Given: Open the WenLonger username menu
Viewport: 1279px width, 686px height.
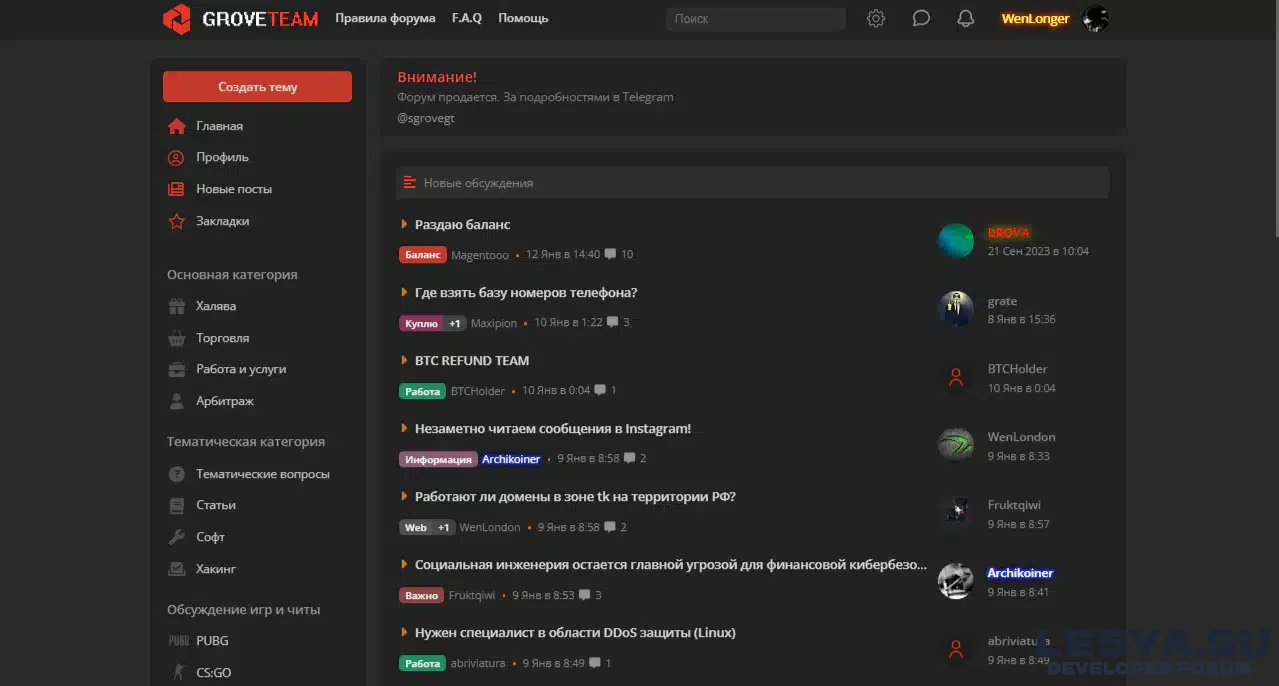Looking at the screenshot, I should tap(1035, 19).
